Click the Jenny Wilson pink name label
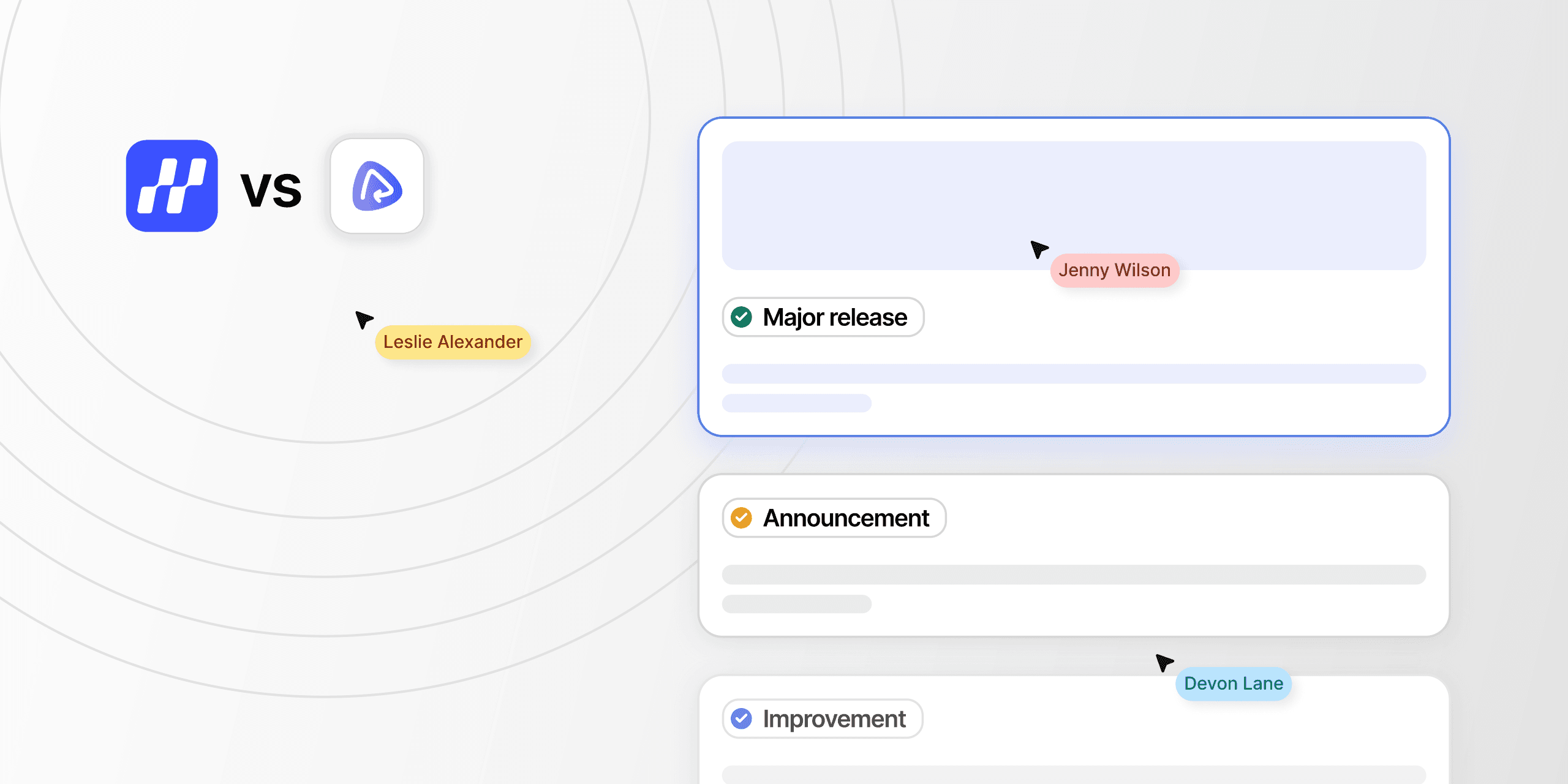Viewport: 1568px width, 784px height. coord(1114,270)
